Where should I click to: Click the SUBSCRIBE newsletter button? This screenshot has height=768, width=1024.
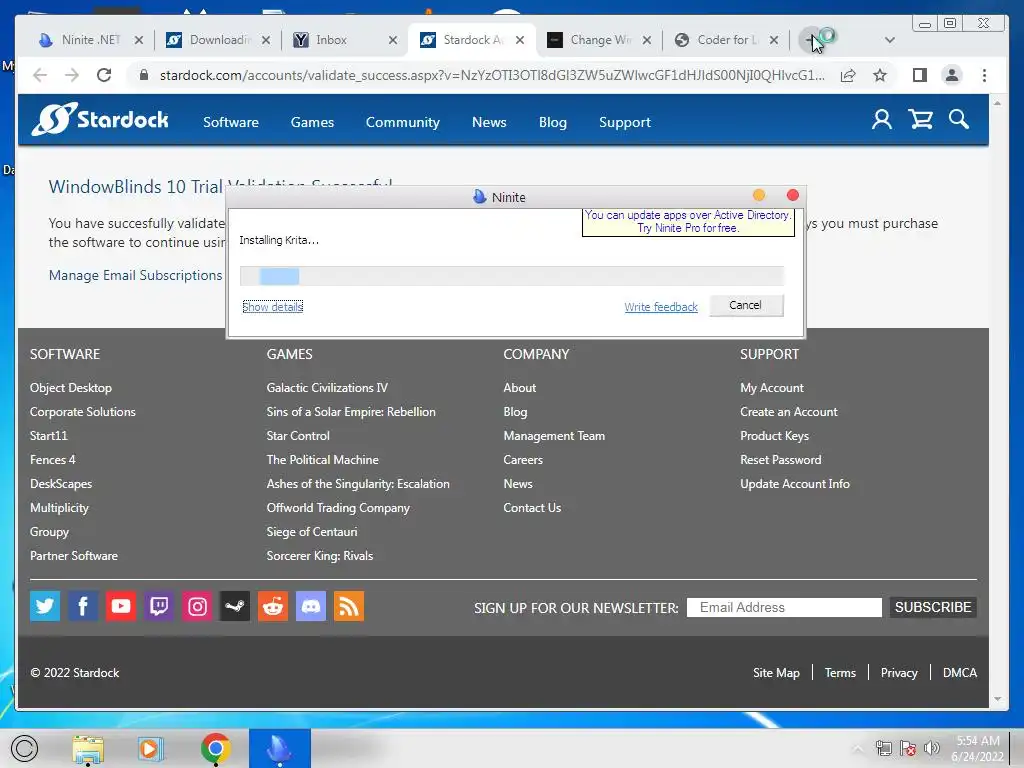(x=933, y=607)
